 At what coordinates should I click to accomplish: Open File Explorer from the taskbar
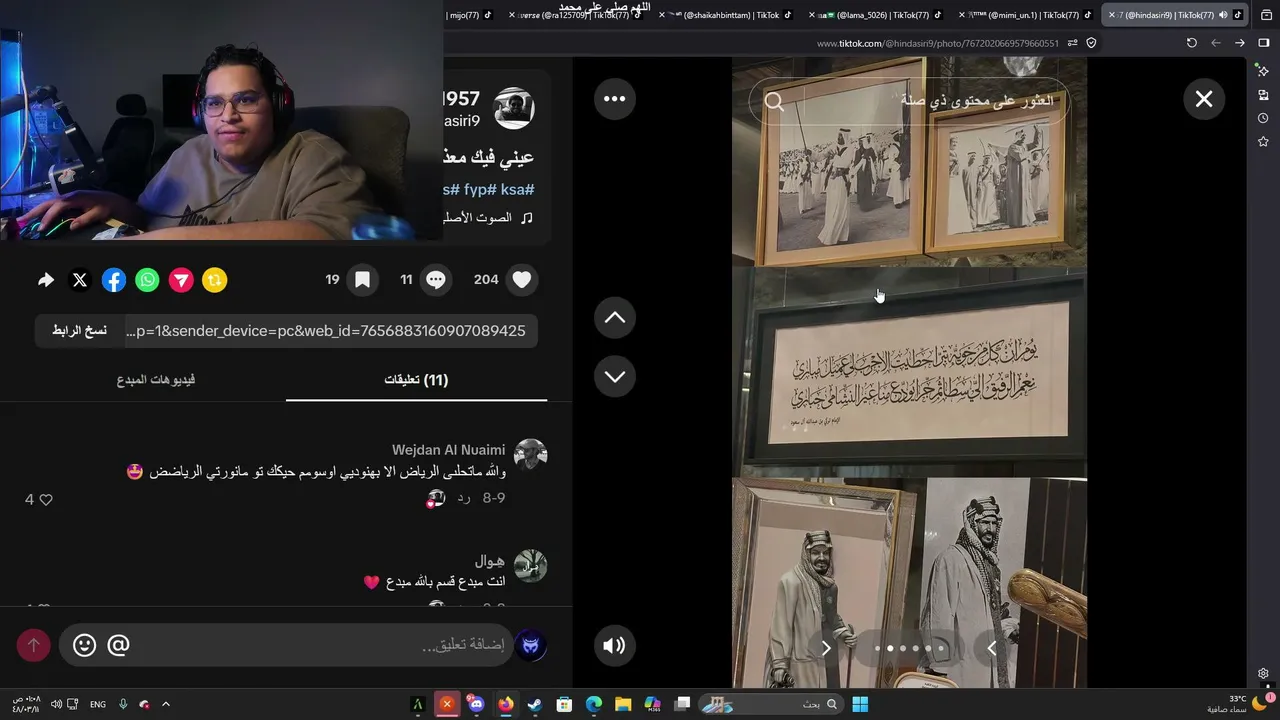click(x=623, y=704)
